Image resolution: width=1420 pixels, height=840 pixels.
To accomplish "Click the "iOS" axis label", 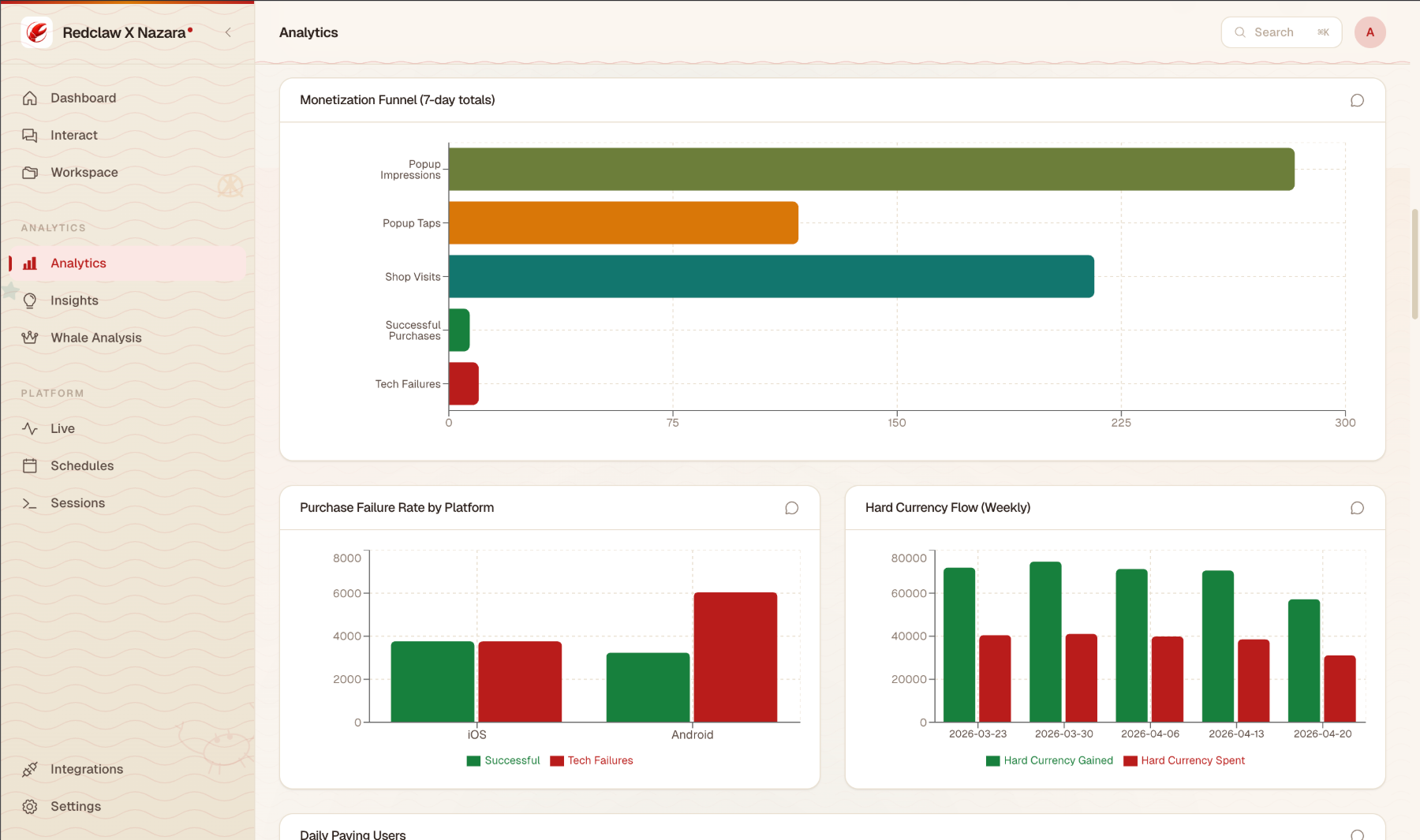I will (476, 735).
